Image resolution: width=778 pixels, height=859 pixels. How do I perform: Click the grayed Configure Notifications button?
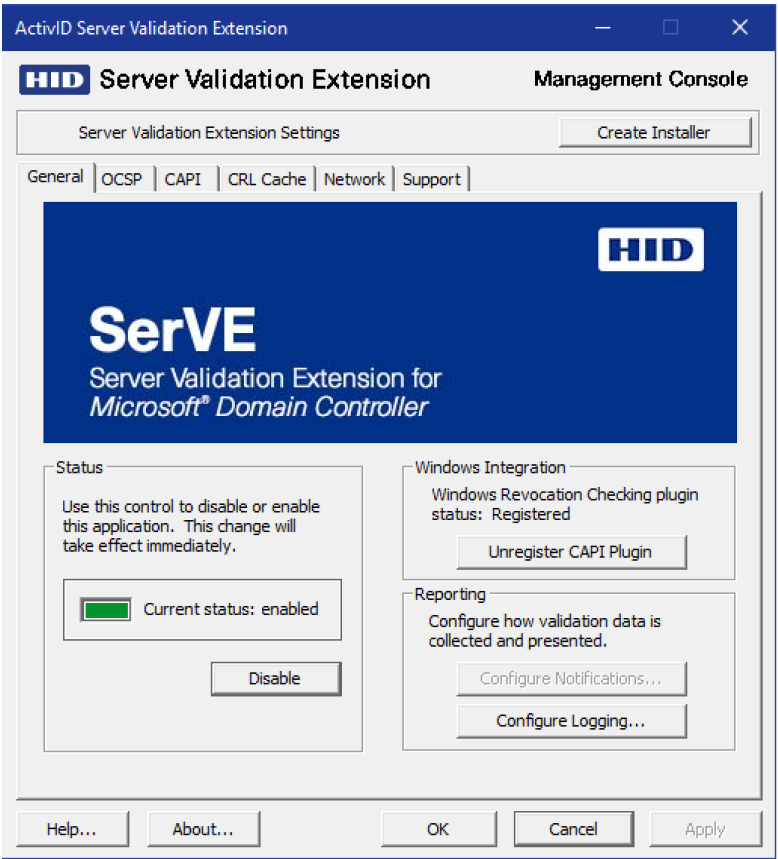click(571, 679)
